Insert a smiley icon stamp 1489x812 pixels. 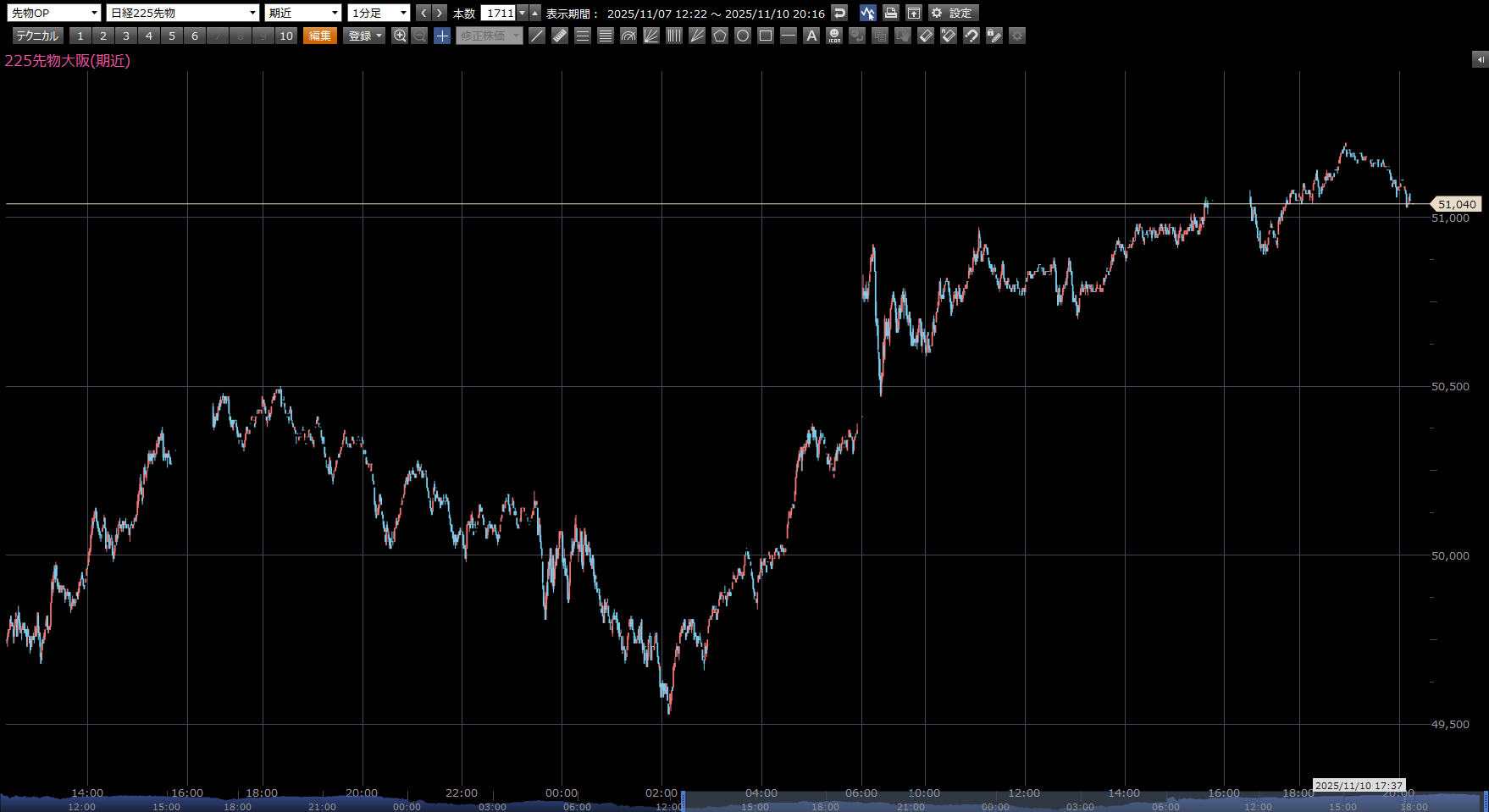(834, 36)
